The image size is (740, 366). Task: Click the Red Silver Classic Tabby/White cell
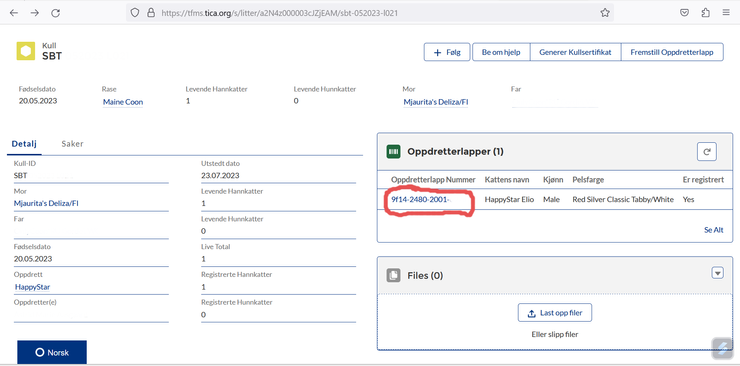(x=623, y=200)
